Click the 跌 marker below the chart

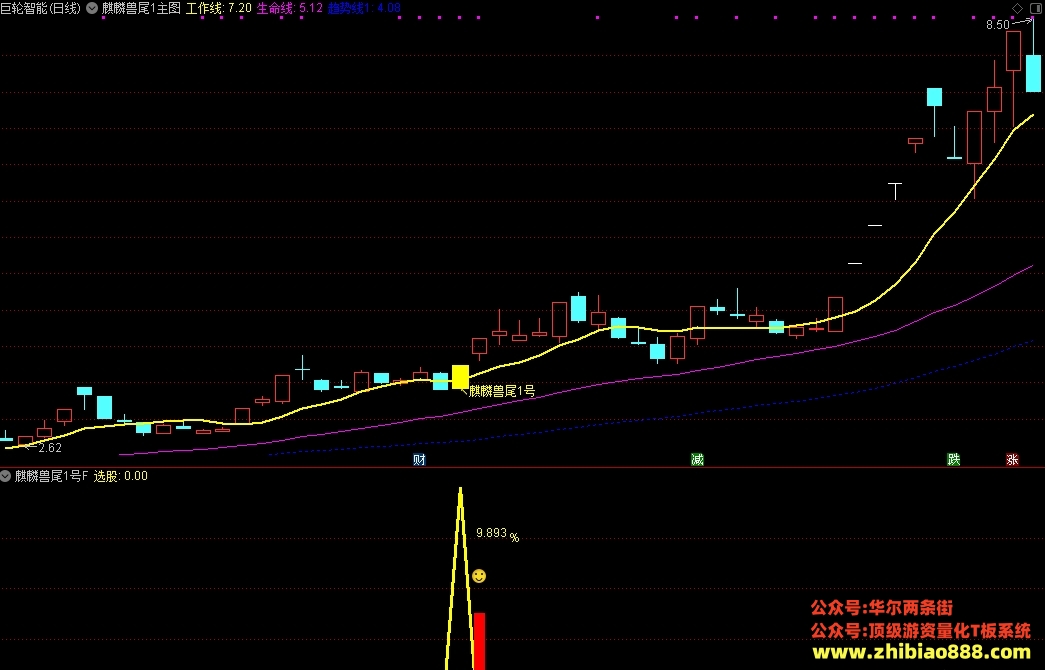point(954,460)
